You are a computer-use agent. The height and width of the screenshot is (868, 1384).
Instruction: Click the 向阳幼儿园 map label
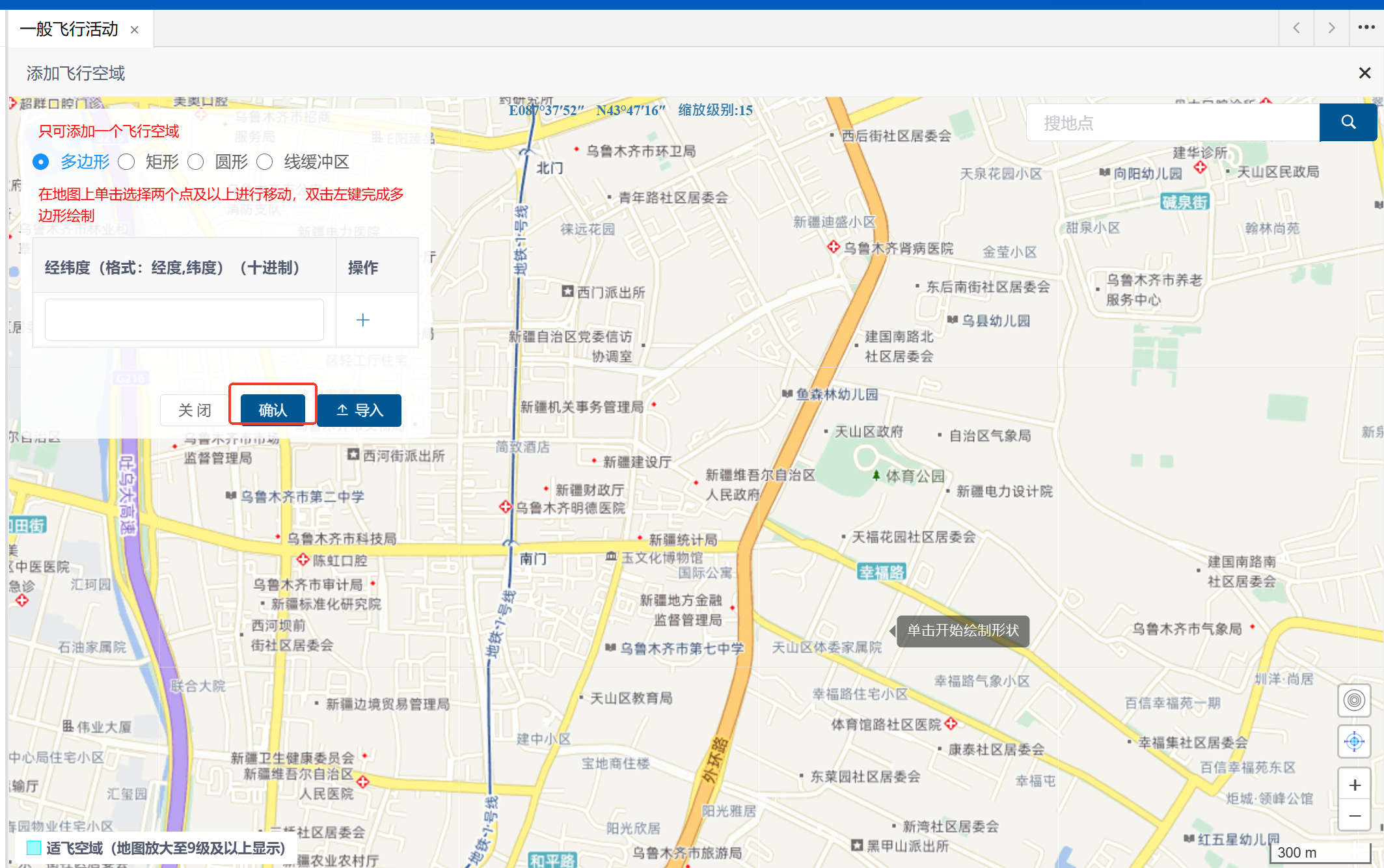point(1147,173)
